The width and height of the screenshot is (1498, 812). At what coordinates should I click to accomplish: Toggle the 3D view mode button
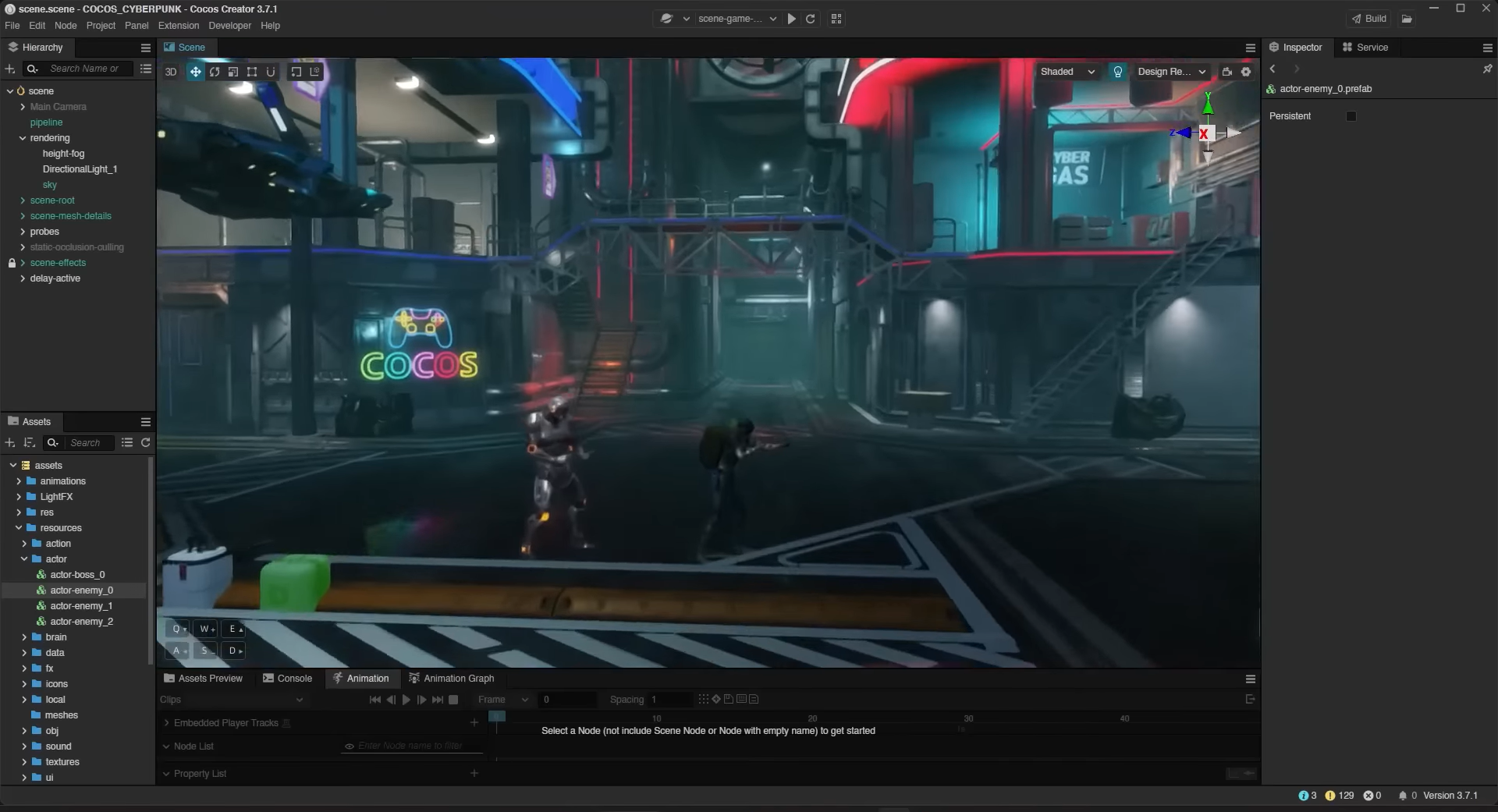[x=171, y=72]
